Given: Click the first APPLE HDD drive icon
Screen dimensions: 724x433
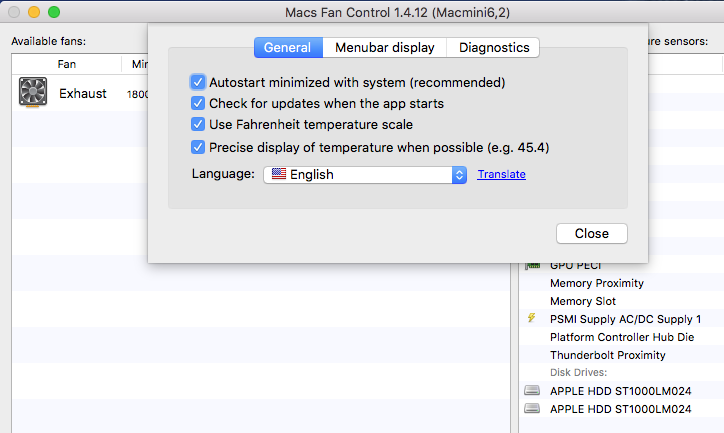Looking at the screenshot, I should [532, 391].
